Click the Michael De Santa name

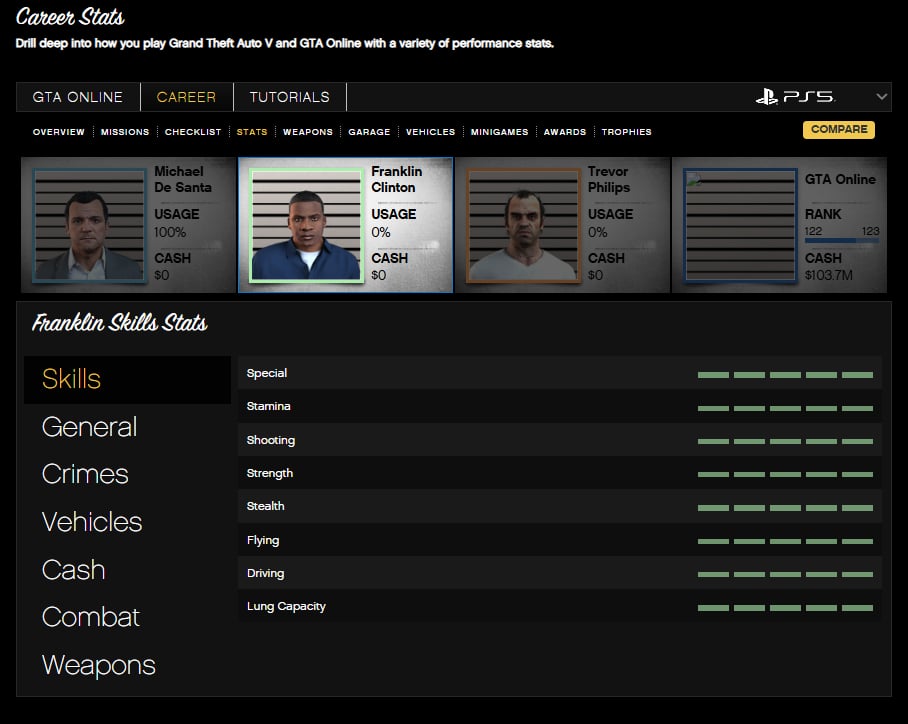tap(183, 180)
